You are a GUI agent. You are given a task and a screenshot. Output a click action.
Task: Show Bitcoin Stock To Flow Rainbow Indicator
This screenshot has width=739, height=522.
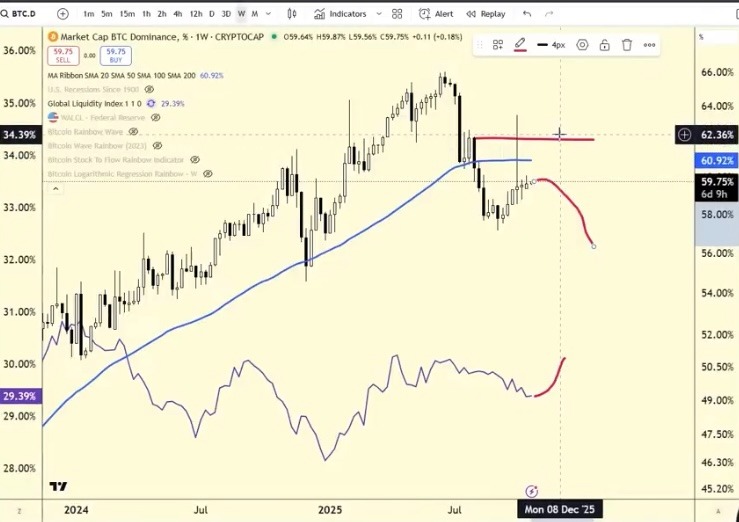(195, 160)
